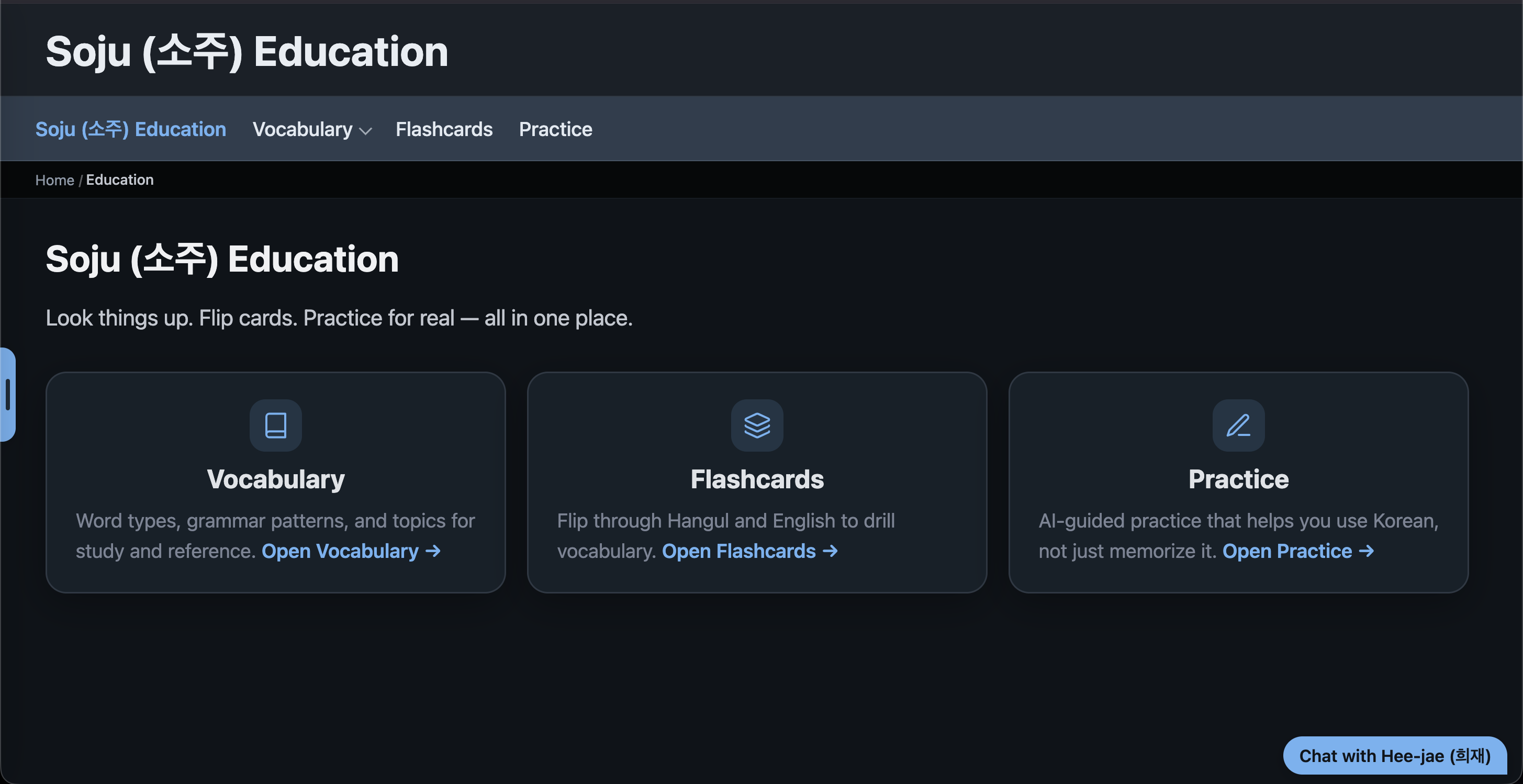Screen dimensions: 1523x784
Task: Click the Vocabulary card heading
Action: [275, 479]
